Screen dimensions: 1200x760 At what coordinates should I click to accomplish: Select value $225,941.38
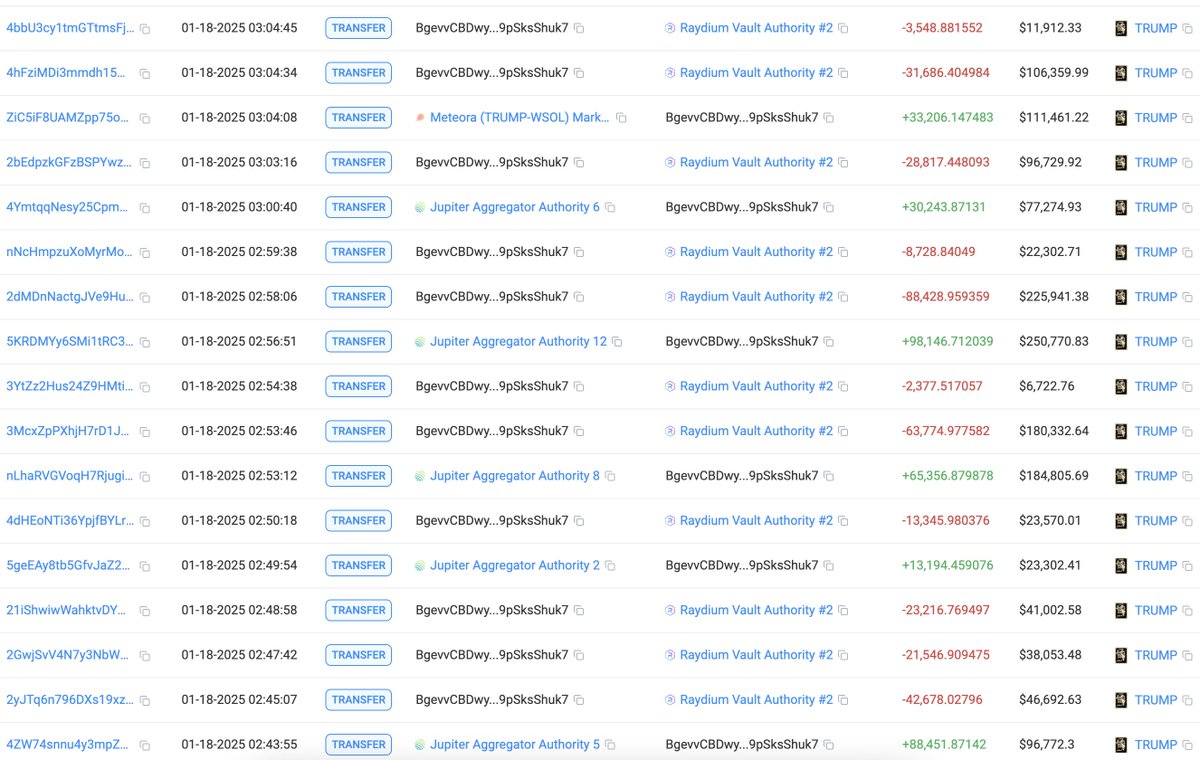1054,297
